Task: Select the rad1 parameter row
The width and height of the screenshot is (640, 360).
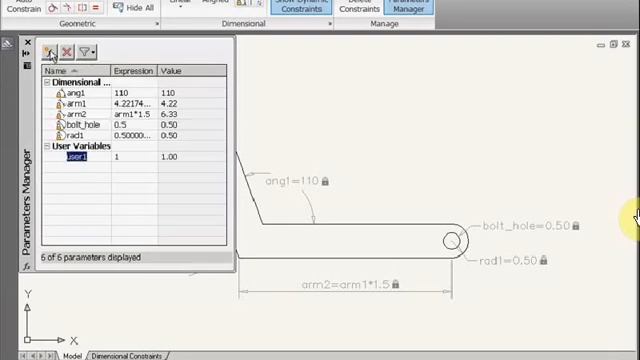Action: click(x=134, y=136)
